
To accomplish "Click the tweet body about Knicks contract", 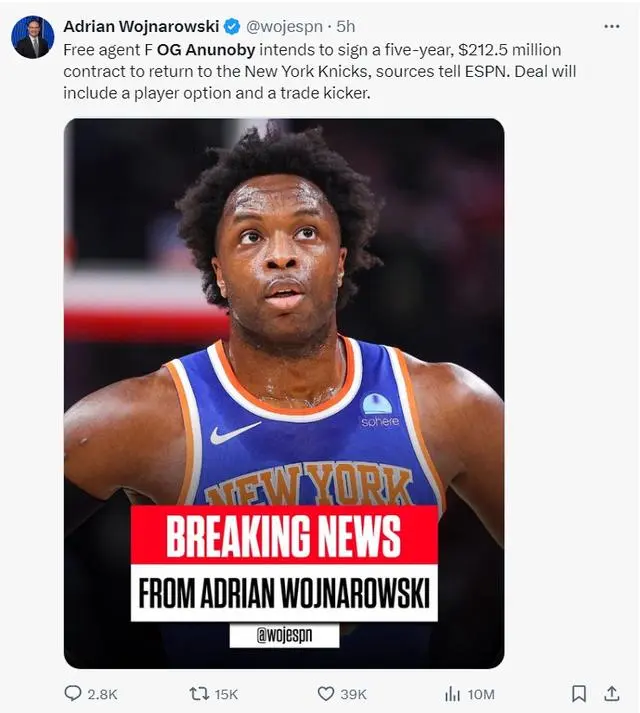I will (320, 71).
